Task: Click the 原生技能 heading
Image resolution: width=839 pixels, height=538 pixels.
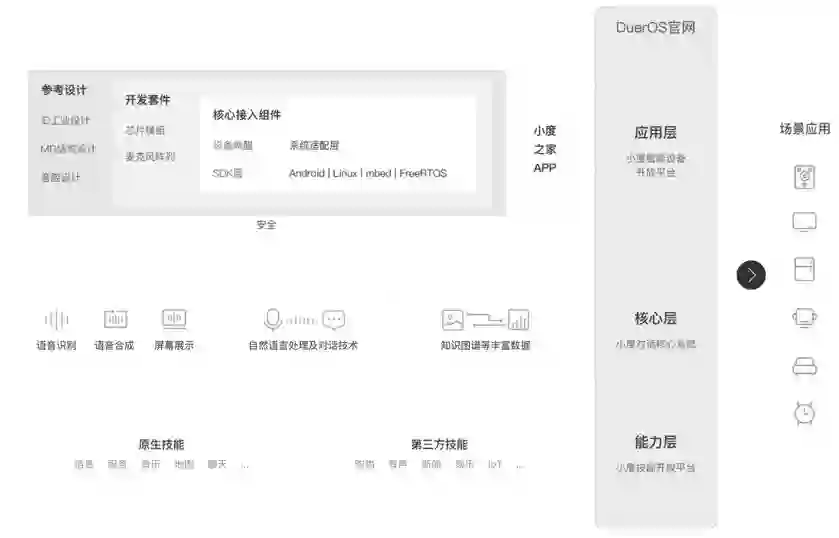Action: (x=161, y=444)
